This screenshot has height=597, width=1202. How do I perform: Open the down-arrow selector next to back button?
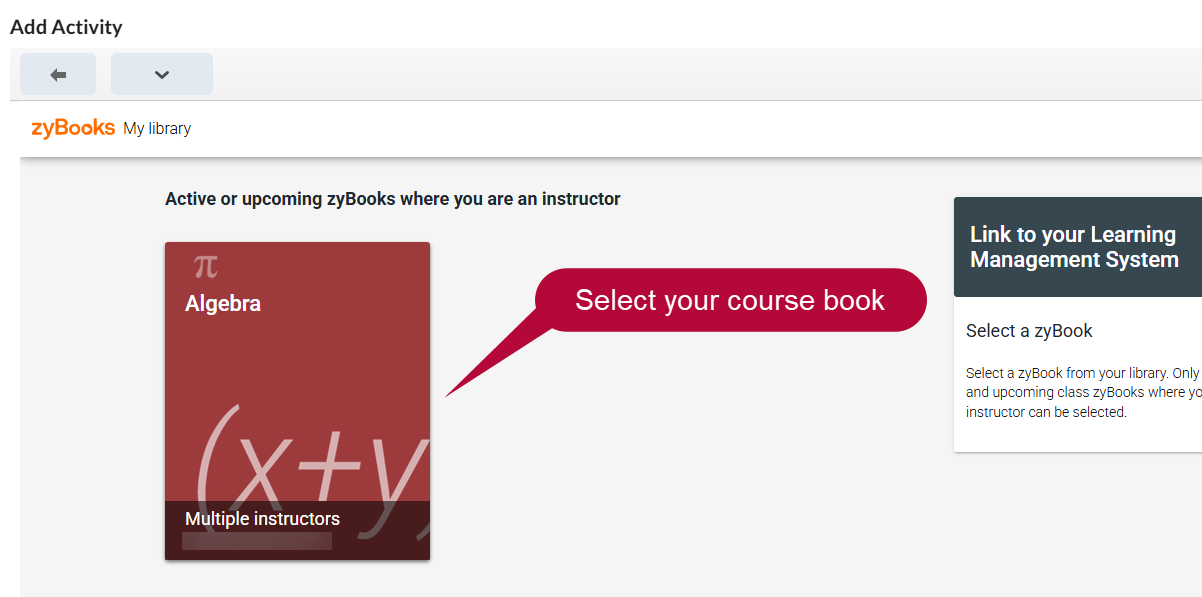click(161, 73)
